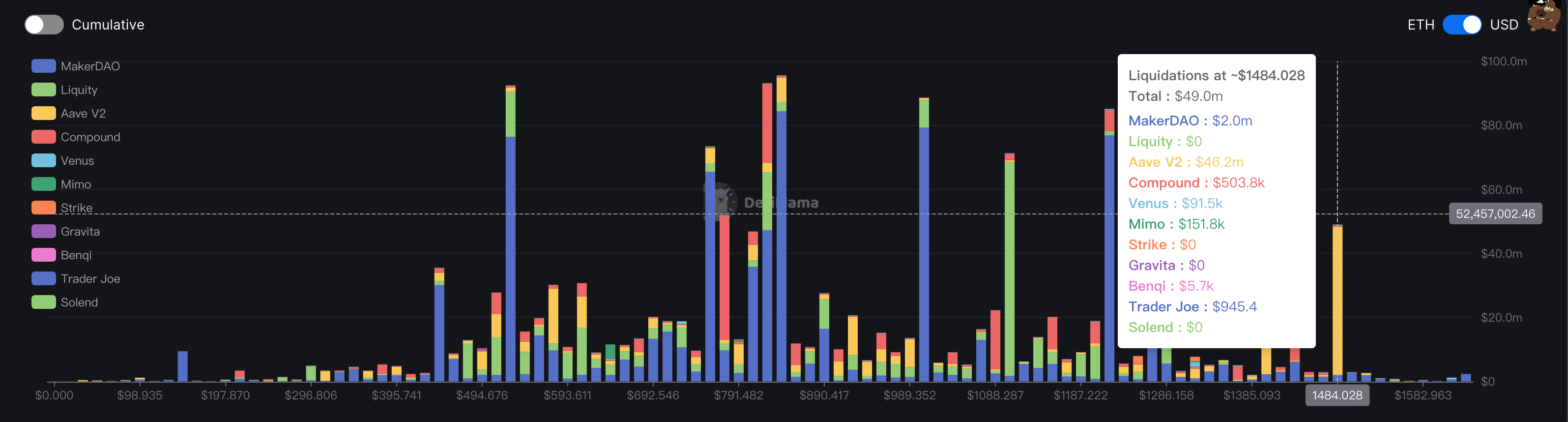Toggle the Cumulative switch
Image resolution: width=1568 pixels, height=422 pixels.
[x=44, y=25]
